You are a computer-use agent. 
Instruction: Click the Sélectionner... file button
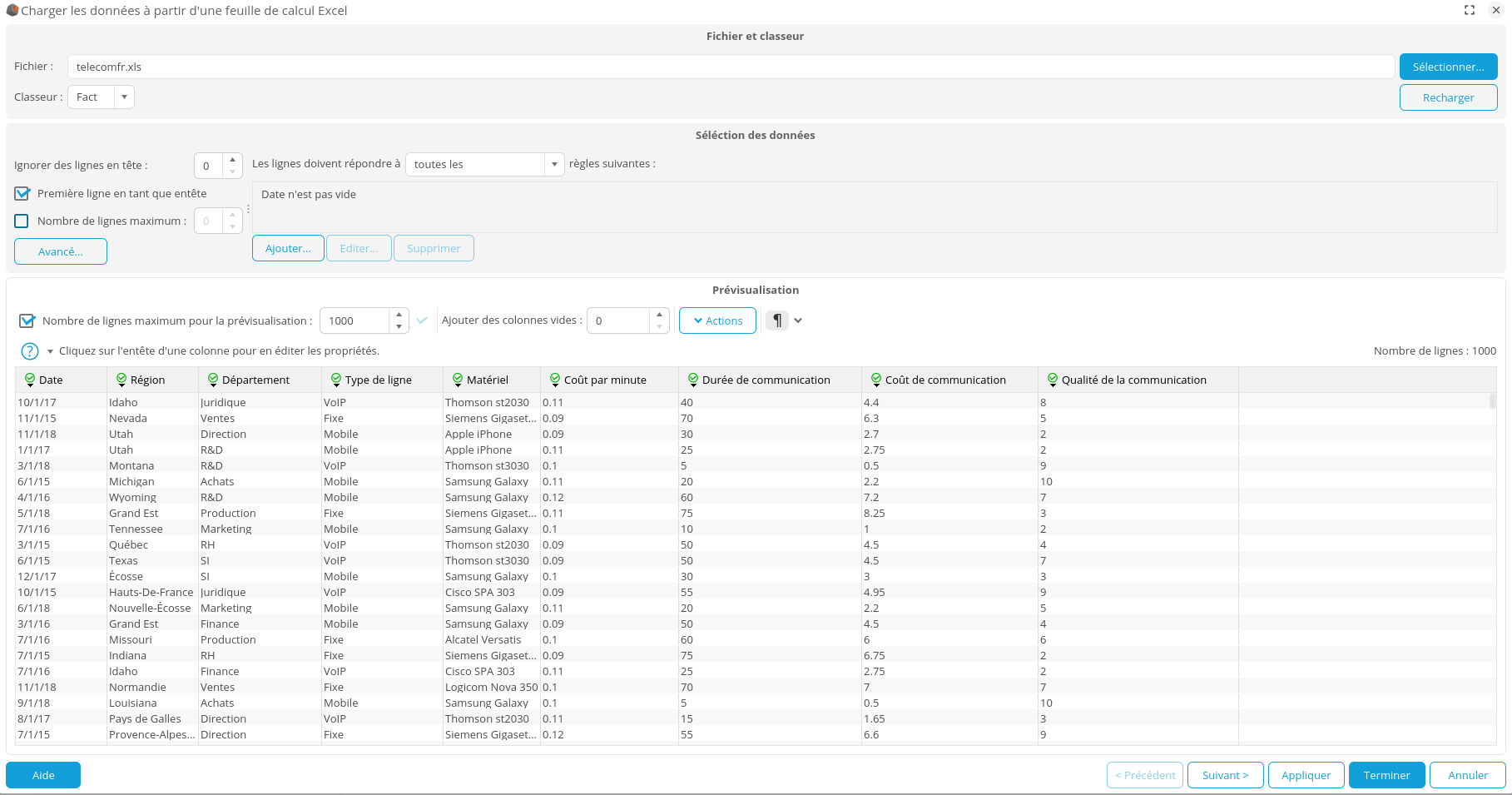tap(1448, 67)
